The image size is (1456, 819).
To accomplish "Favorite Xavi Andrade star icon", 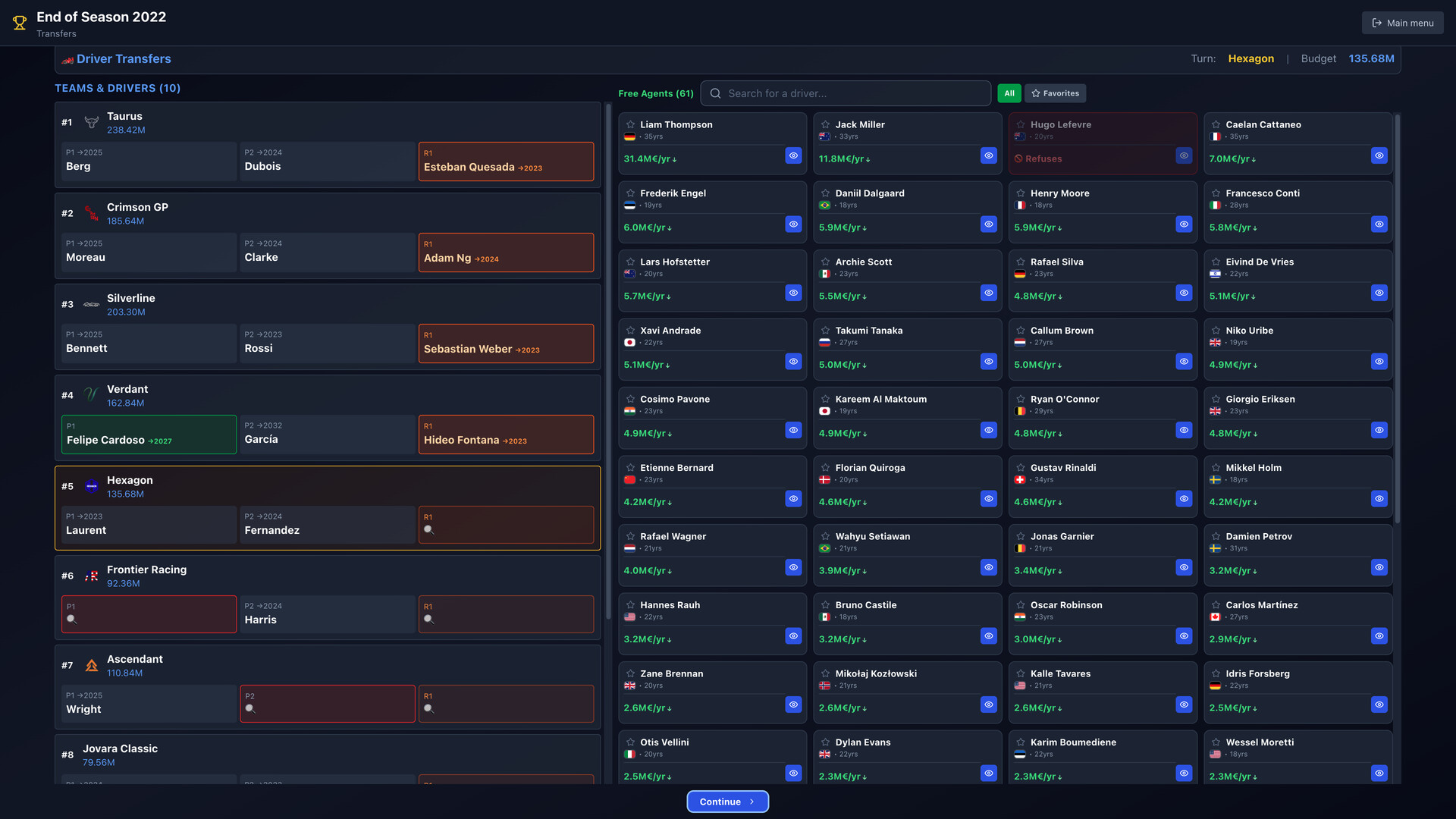I will pos(630,331).
